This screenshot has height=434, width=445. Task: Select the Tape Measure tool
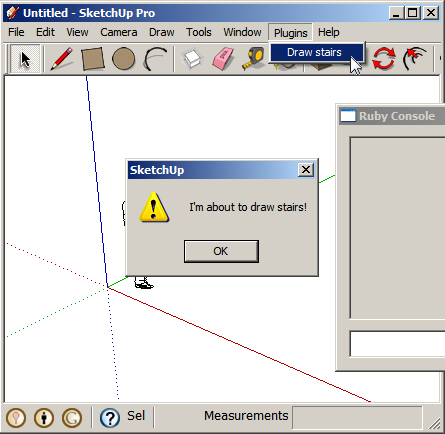click(253, 59)
